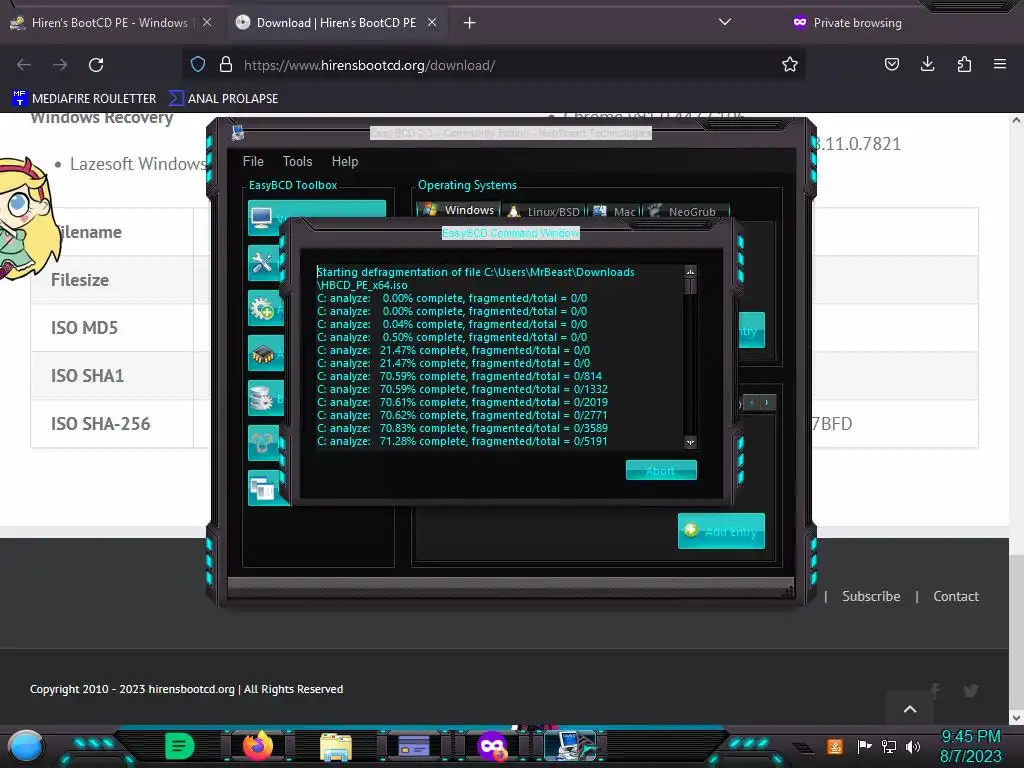This screenshot has width=1024, height=768.
Task: Close the Download | Hiren's BootCD PE tab
Action: pos(432,23)
